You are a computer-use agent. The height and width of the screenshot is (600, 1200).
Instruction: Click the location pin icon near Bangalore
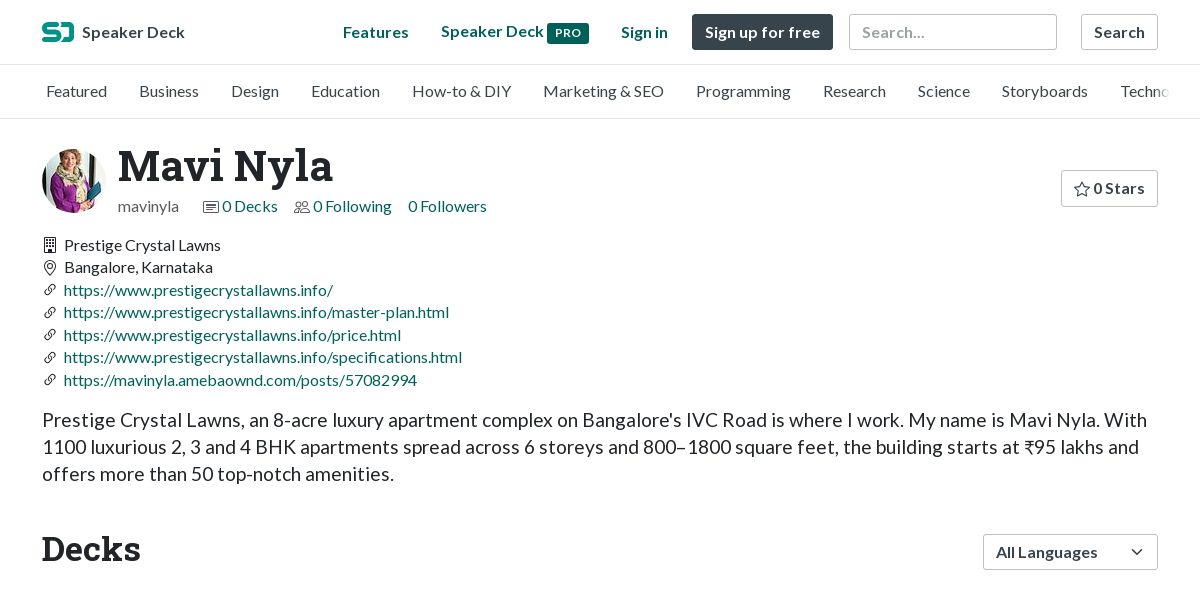[x=50, y=268]
